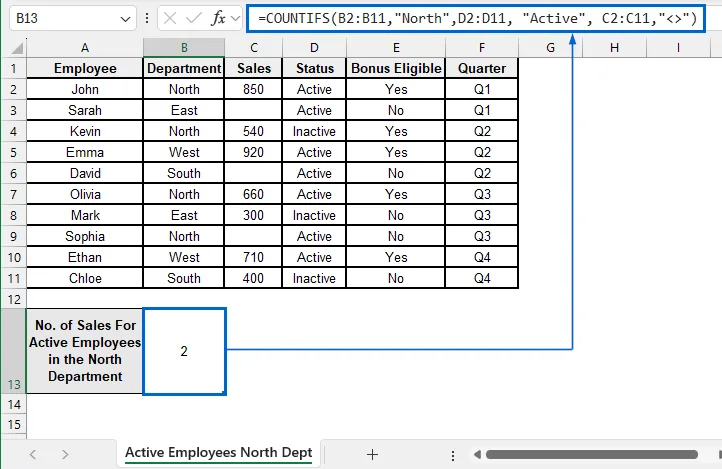The image size is (722, 469).
Task: Select row 12 header
Action: pyautogui.click(x=13, y=300)
